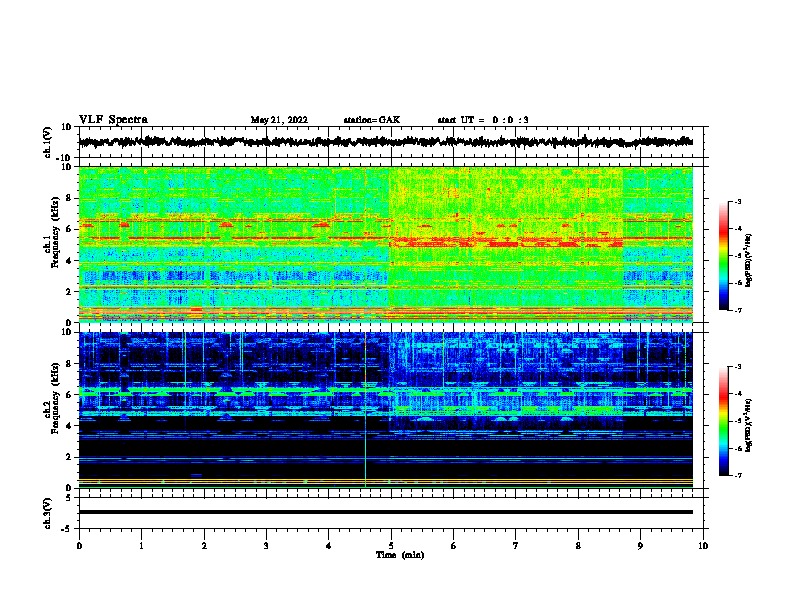The height and width of the screenshot is (612, 792).
Task: Click time axis tick label "9"
Action: coord(640,546)
